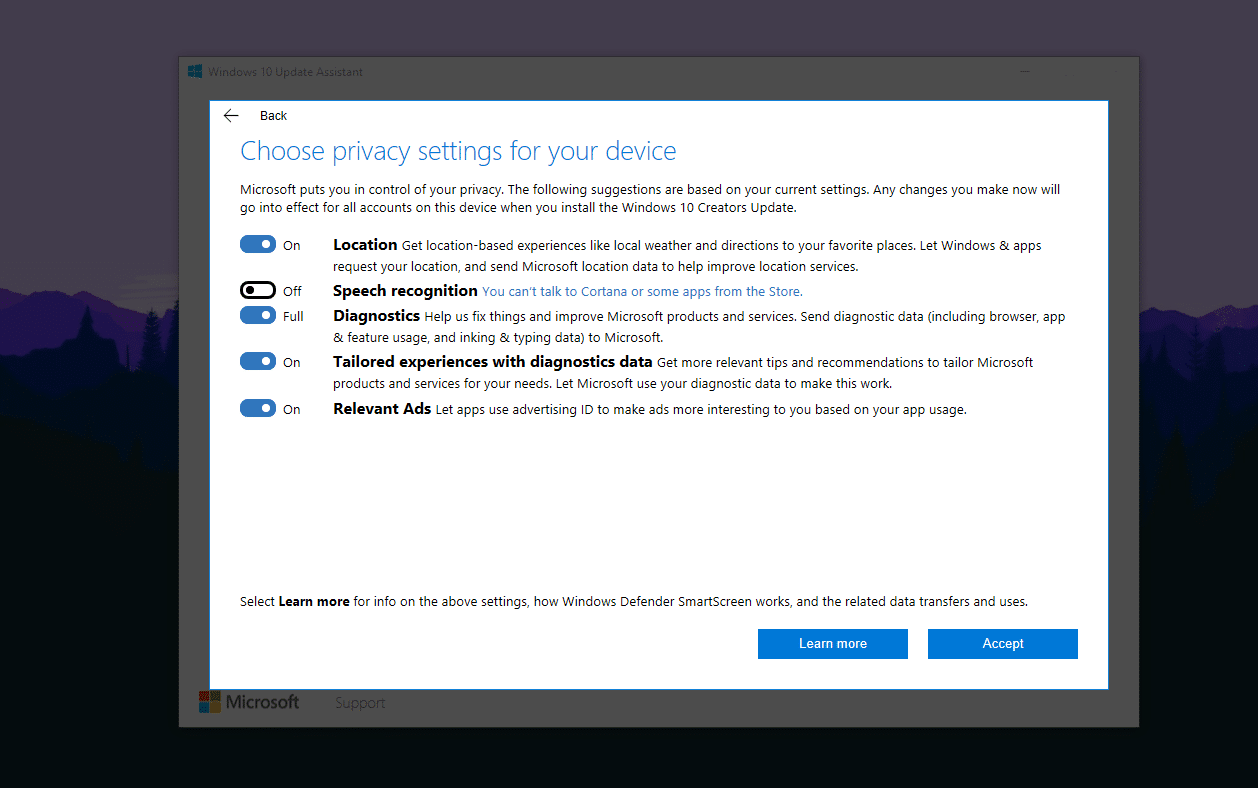Turn off the Relevant Ads toggle
This screenshot has height=788, width=1258.
click(x=257, y=408)
